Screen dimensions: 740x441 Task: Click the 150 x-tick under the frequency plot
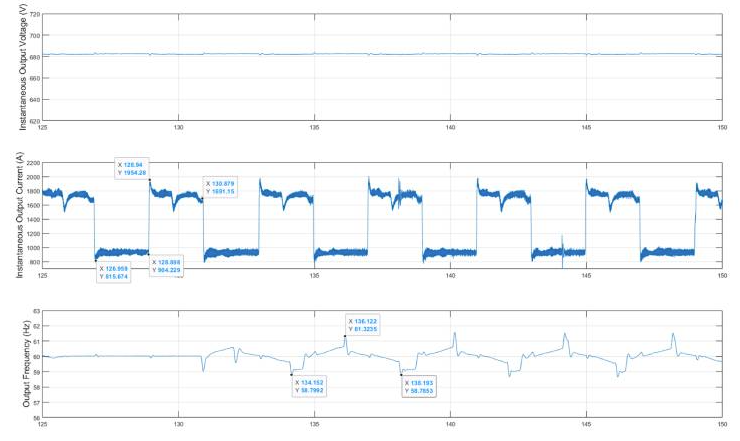click(x=720, y=425)
